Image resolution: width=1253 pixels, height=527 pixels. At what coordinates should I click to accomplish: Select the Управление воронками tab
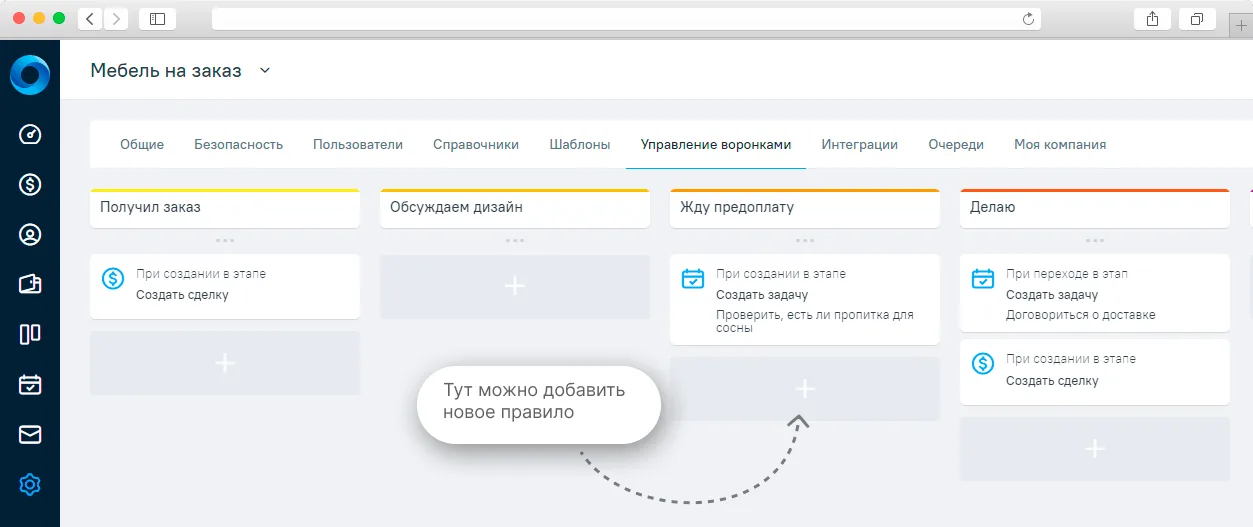coord(716,144)
